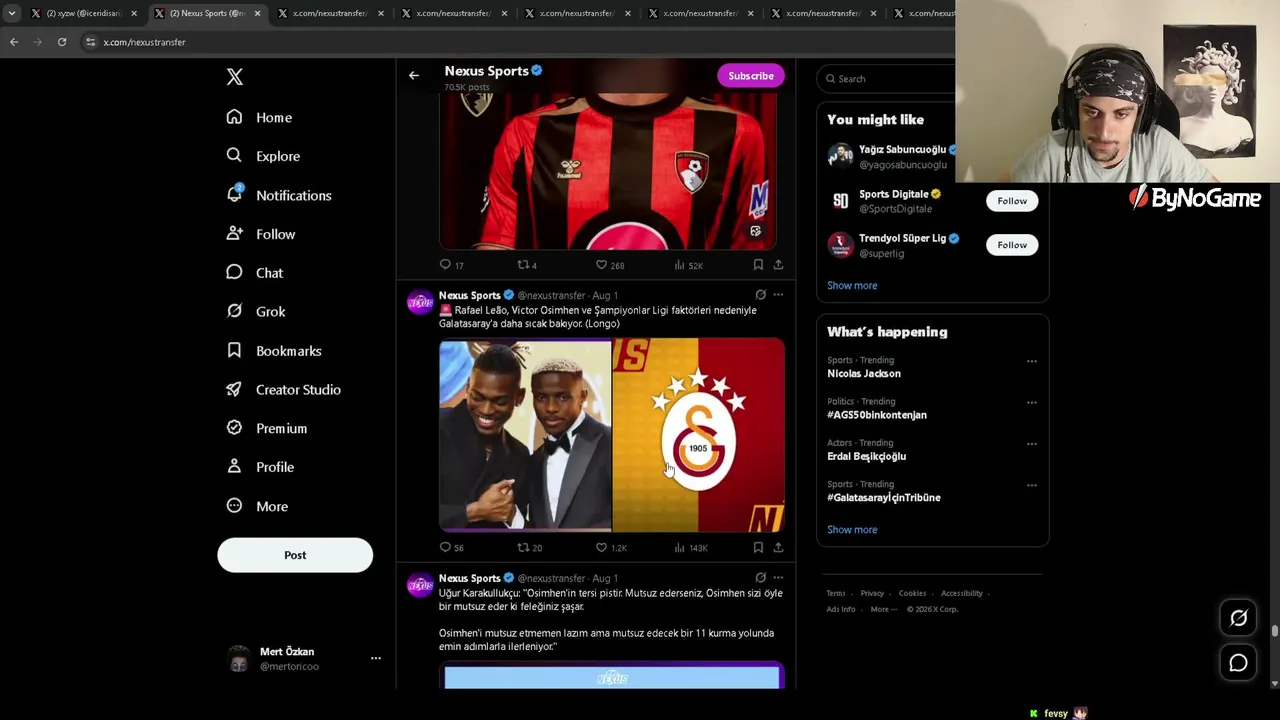Open the floating chat bubble button
The image size is (1280, 720).
point(1238,663)
